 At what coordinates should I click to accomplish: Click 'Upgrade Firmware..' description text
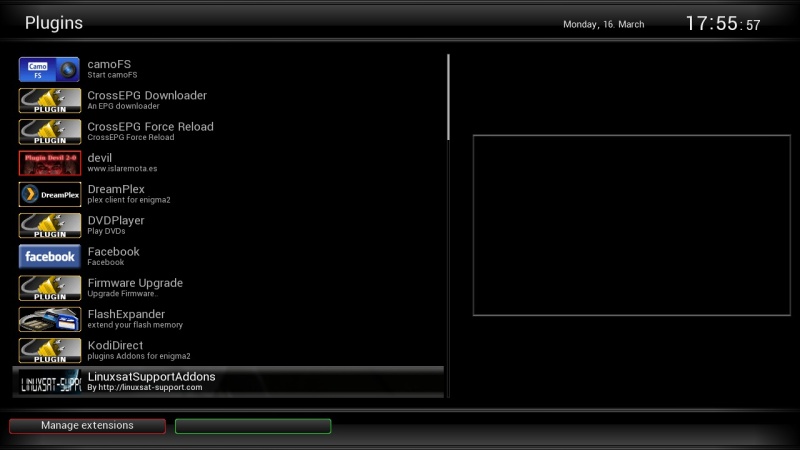point(123,294)
